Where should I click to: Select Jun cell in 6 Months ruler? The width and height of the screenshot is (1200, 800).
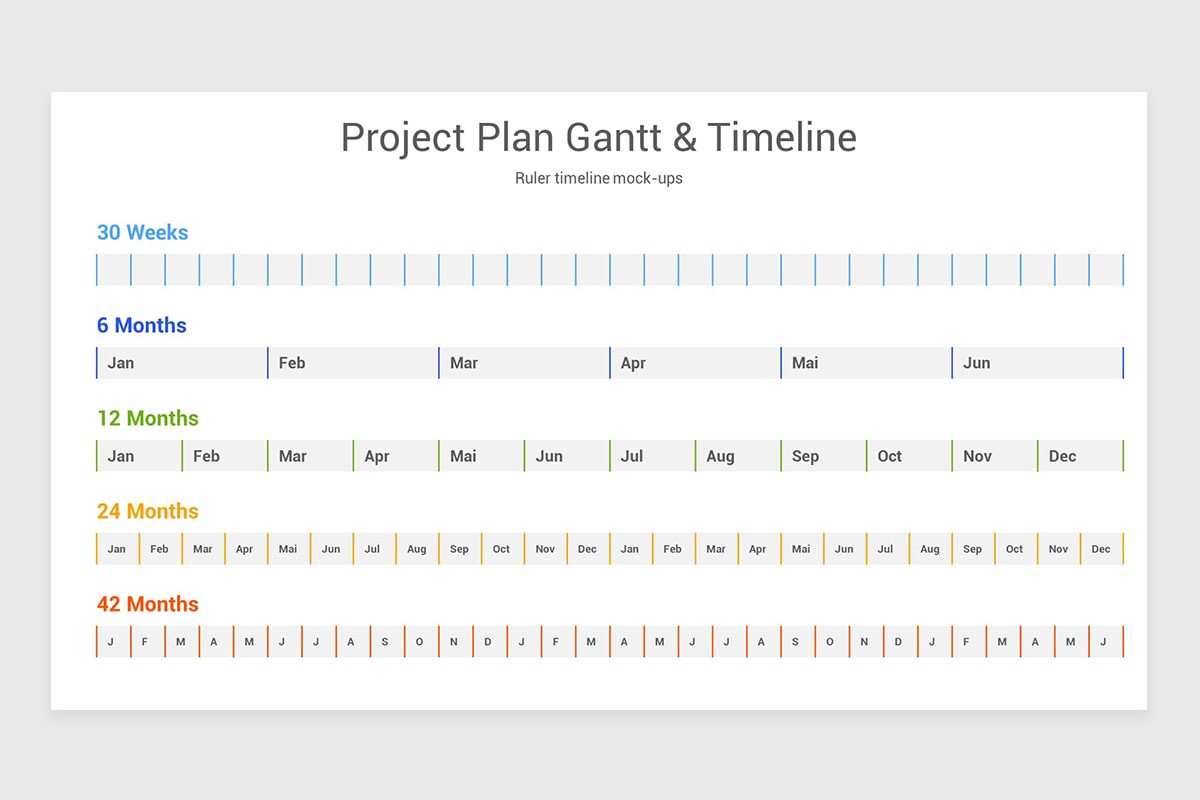[x=1037, y=363]
